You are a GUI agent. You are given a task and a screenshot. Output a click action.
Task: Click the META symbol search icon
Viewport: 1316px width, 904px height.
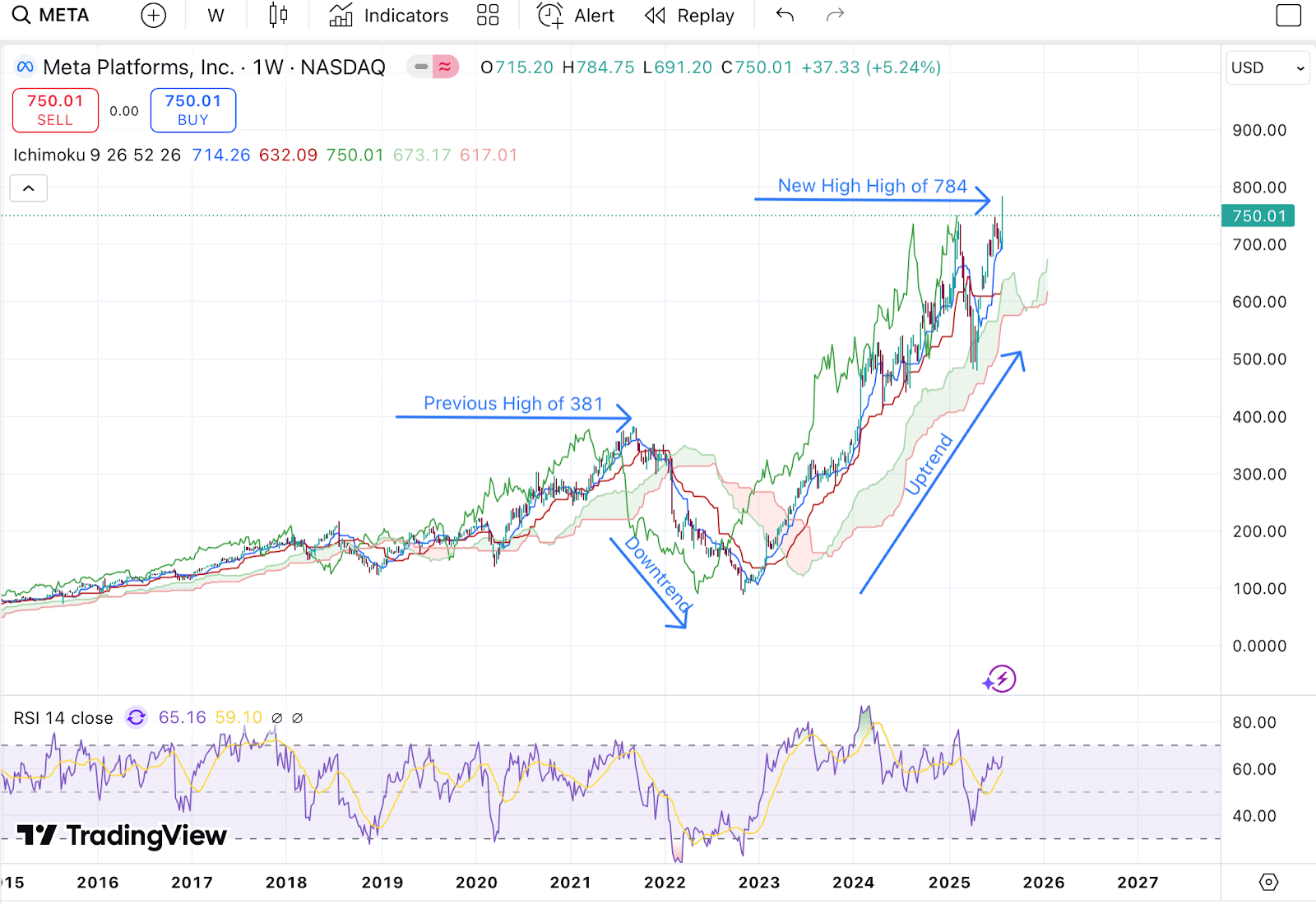pyautogui.click(x=21, y=16)
